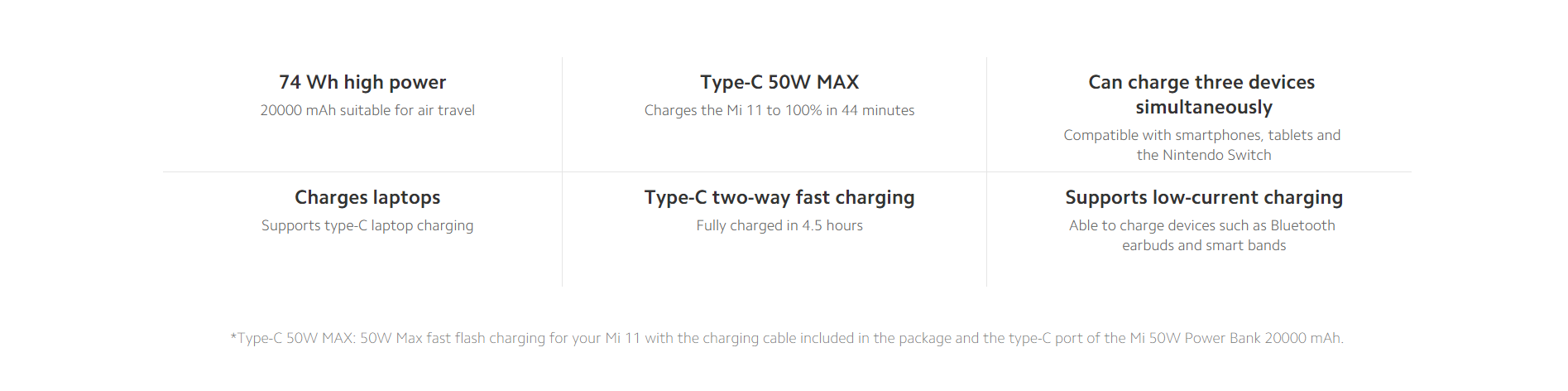Click "44 minutes" in Type-C description

coord(878,110)
